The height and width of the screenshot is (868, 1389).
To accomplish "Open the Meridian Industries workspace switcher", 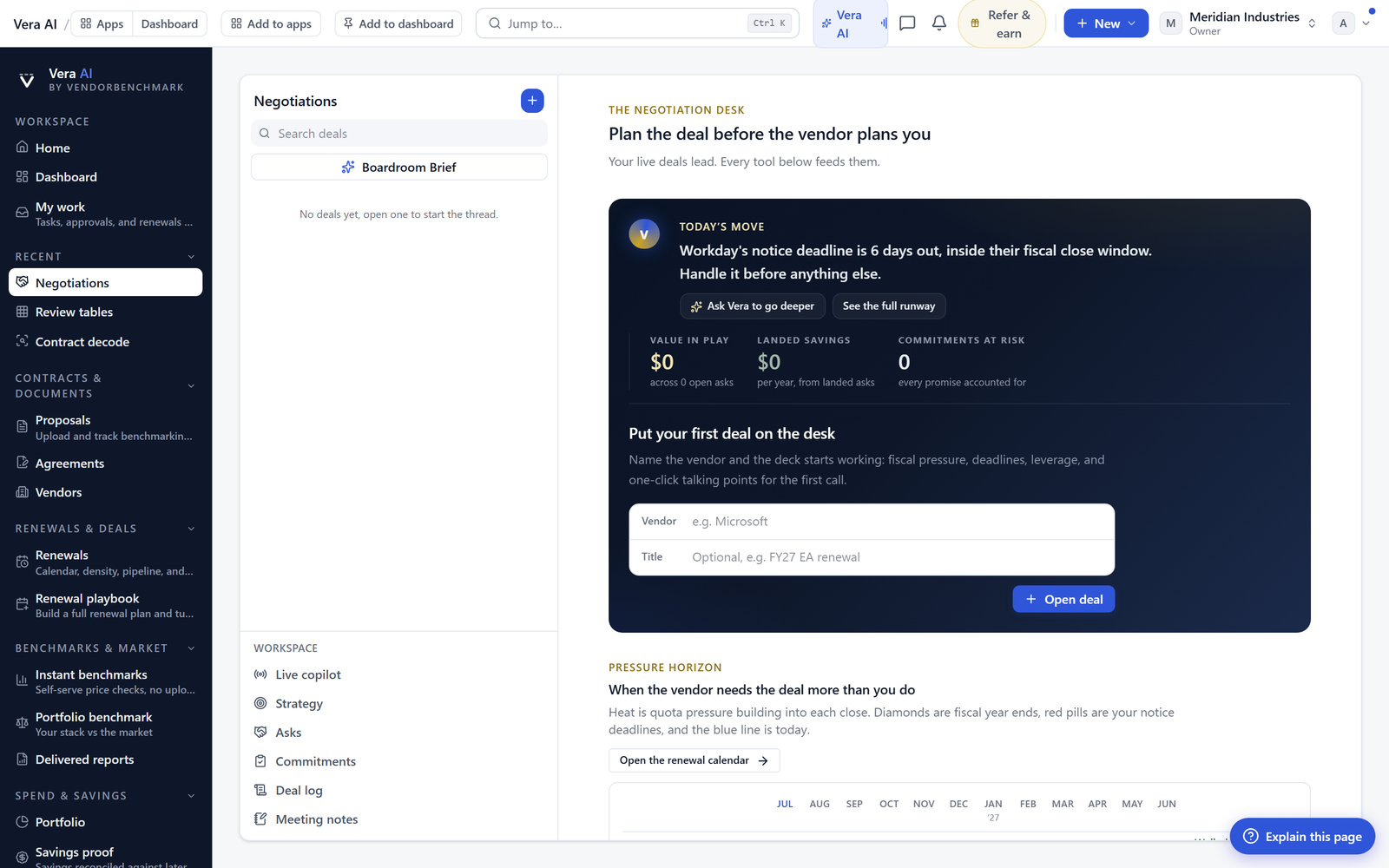I will [1240, 23].
